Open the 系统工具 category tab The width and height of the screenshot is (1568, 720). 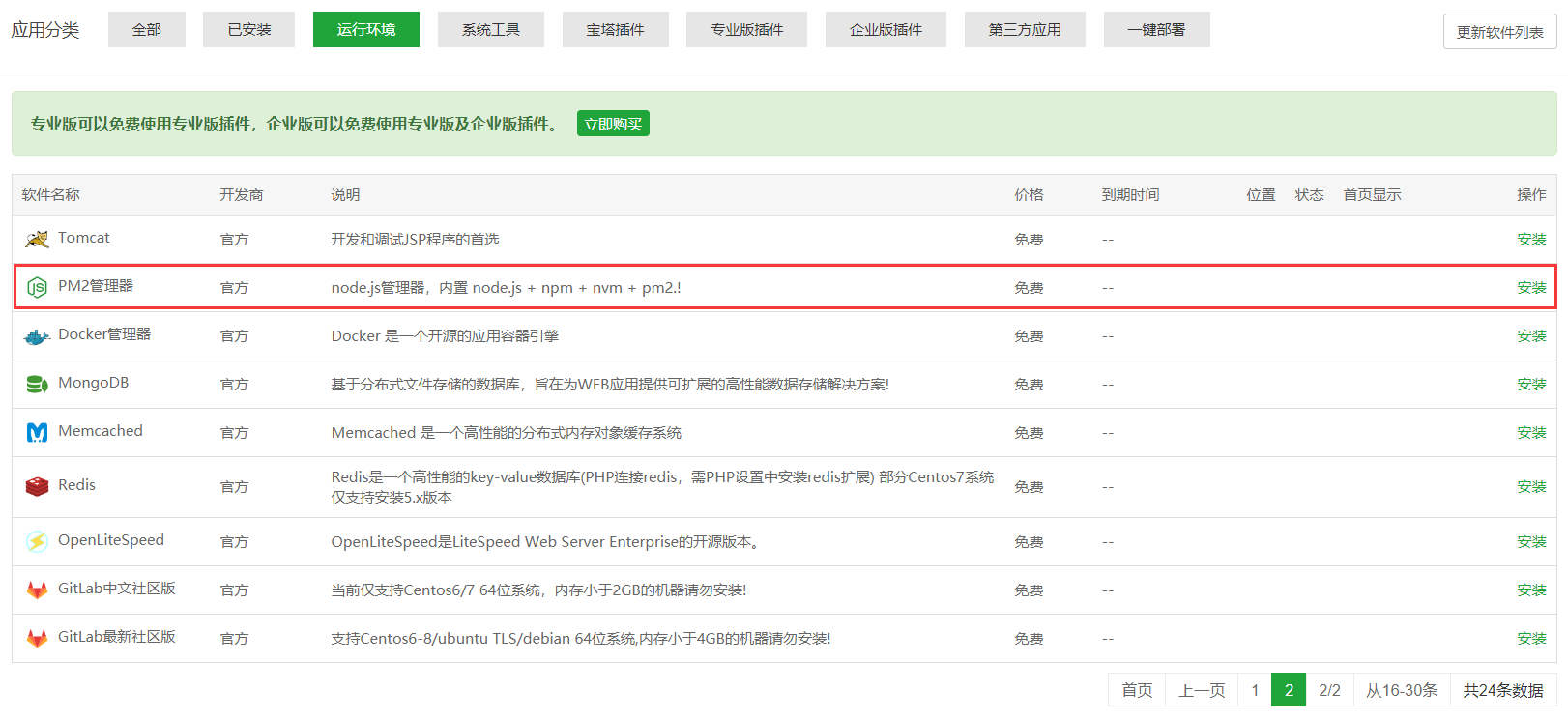(491, 29)
